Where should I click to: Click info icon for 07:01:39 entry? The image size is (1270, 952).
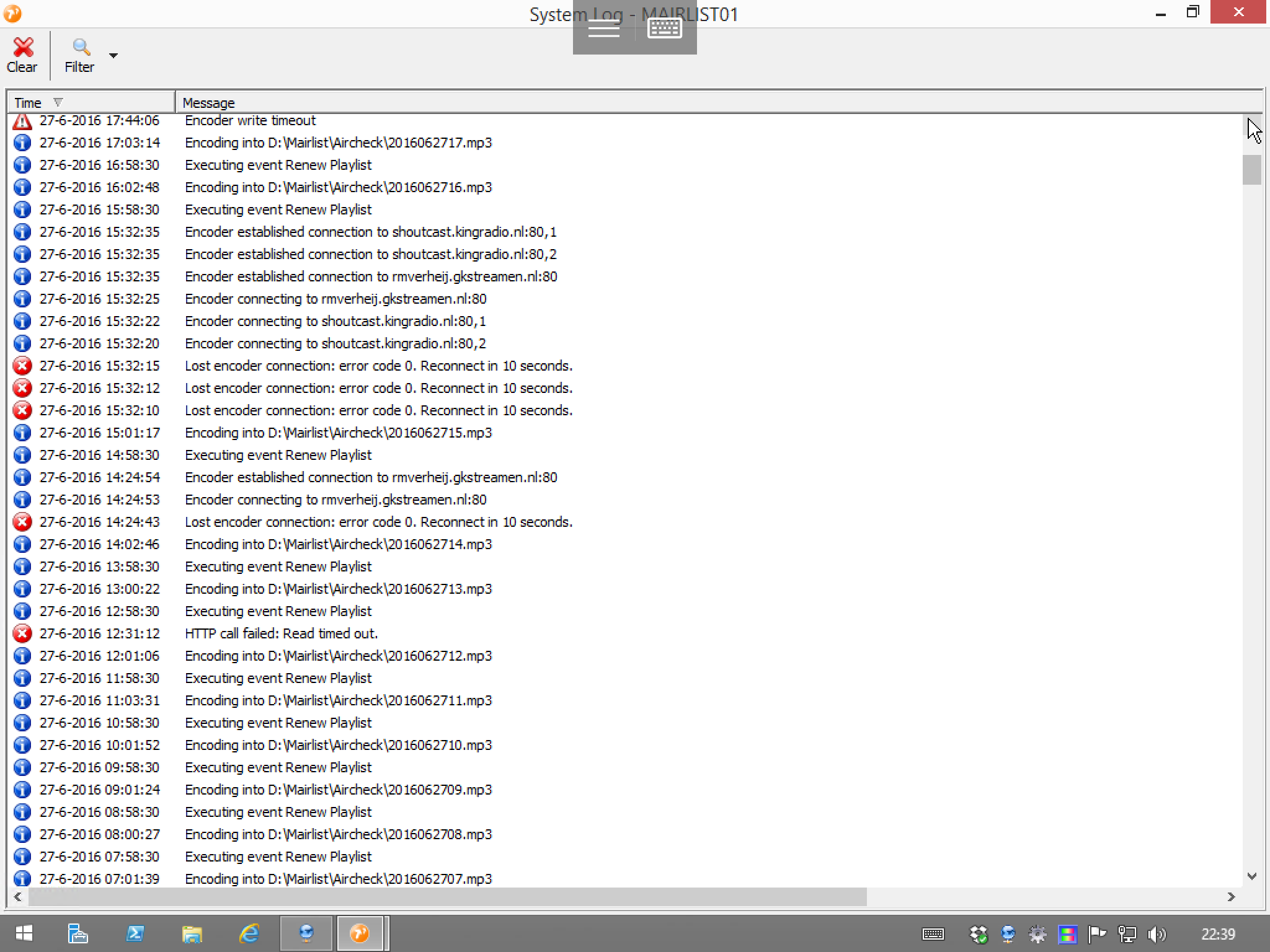[x=22, y=878]
